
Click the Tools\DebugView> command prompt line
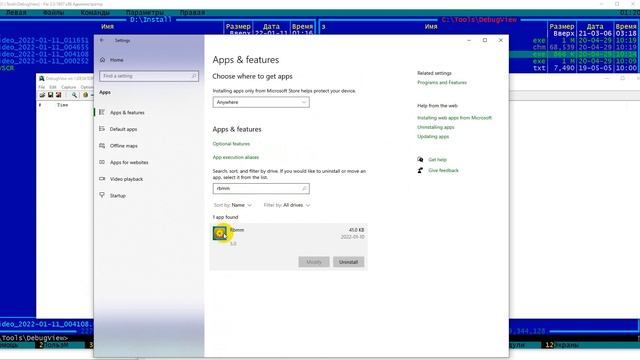[35, 338]
